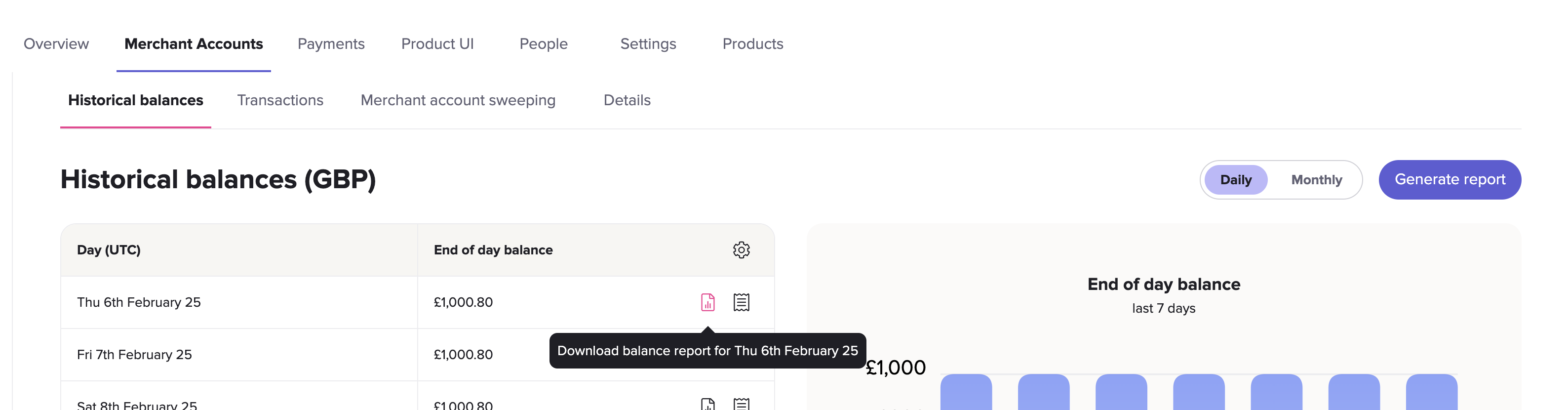Viewport: 1568px width, 410px height.
Task: Open the Overview tab
Action: 56,44
